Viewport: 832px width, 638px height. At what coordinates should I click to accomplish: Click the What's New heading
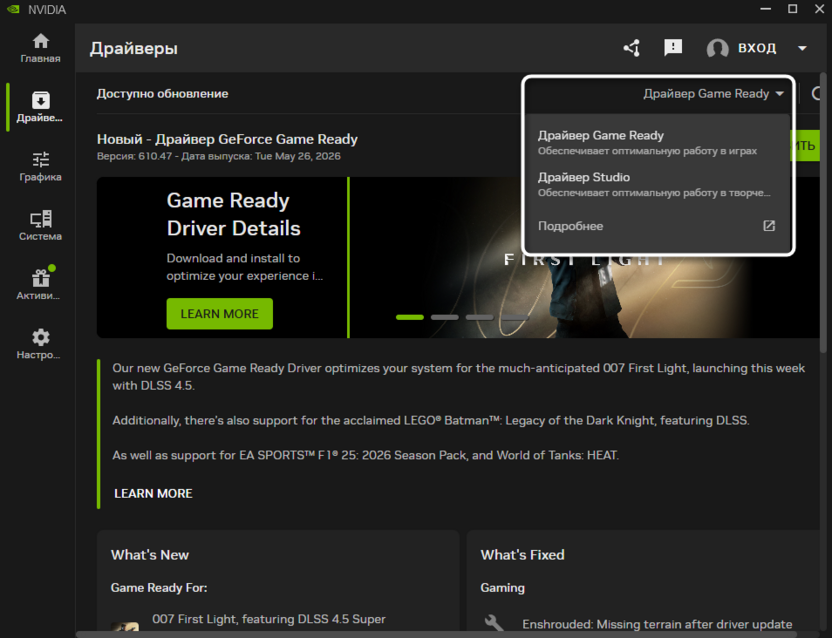pos(150,555)
